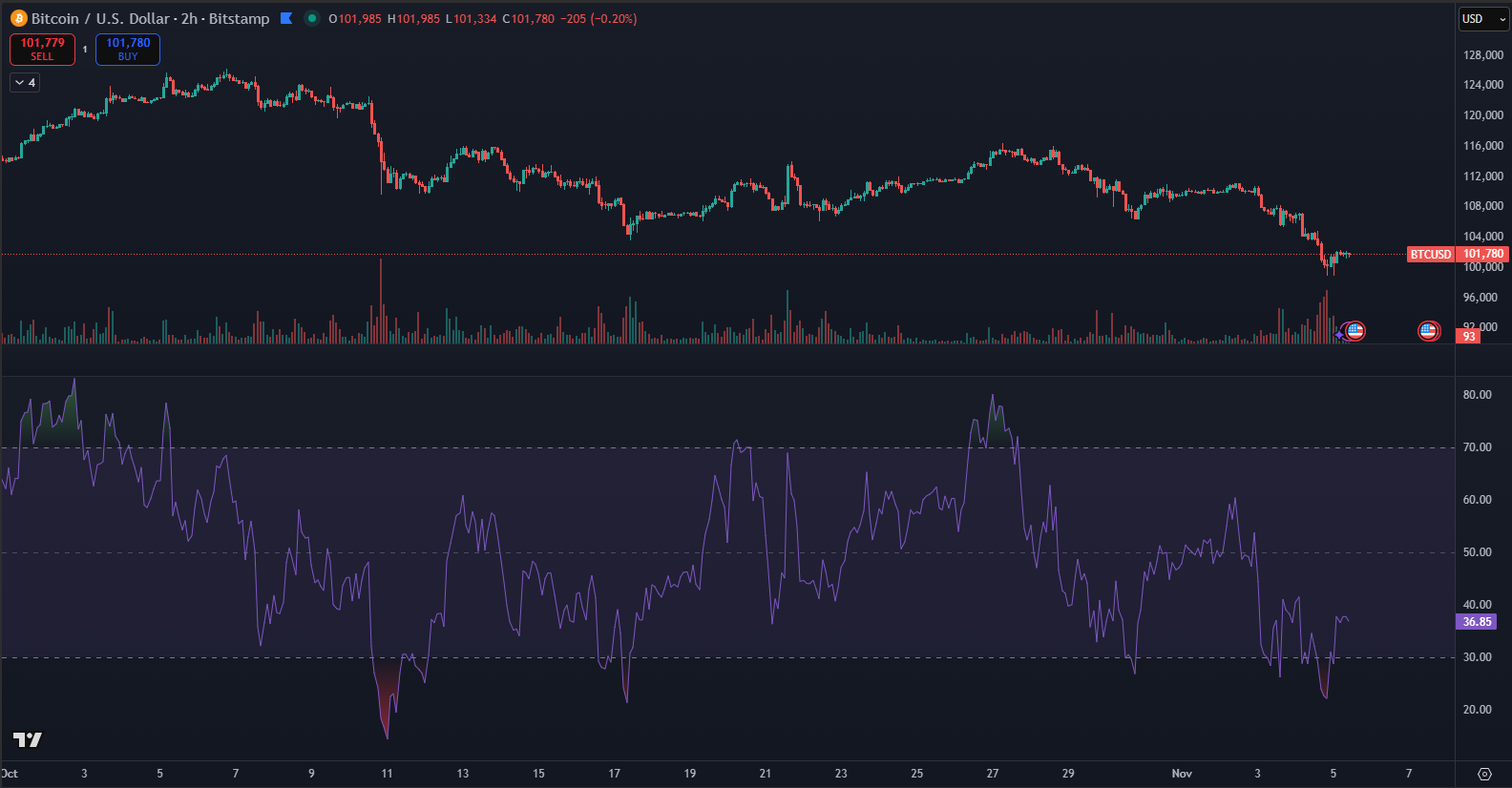1512x788 pixels.
Task: Click the blue flag icon beside Bitstamp
Action: [286, 18]
